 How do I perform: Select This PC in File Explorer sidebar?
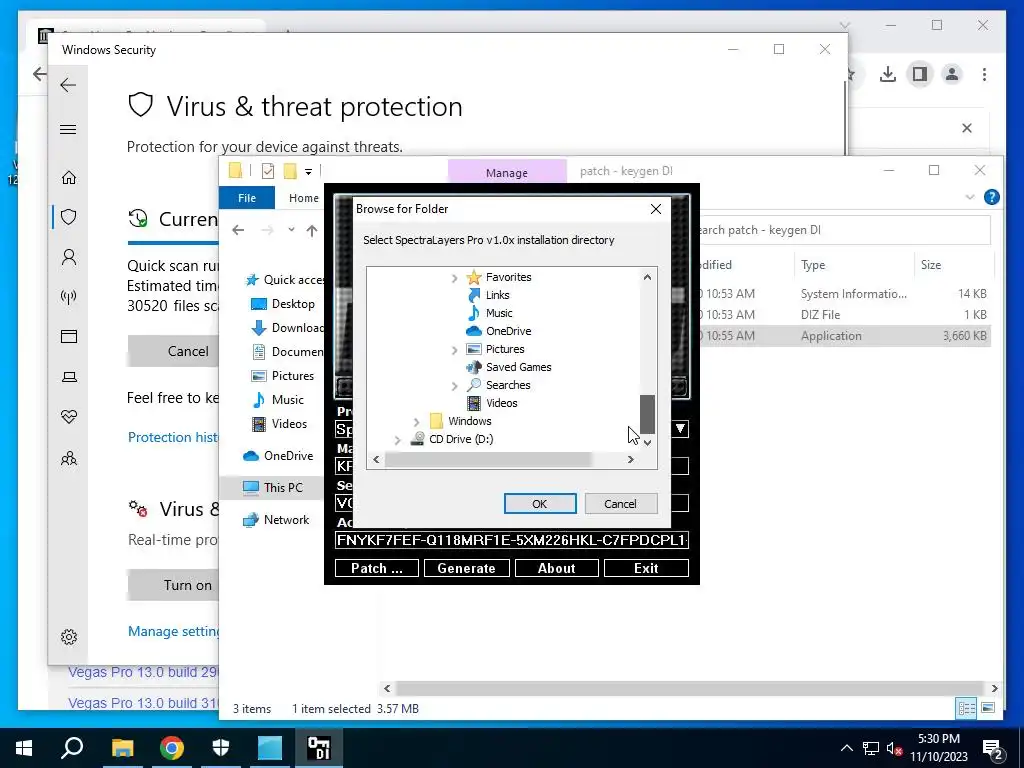point(273,487)
